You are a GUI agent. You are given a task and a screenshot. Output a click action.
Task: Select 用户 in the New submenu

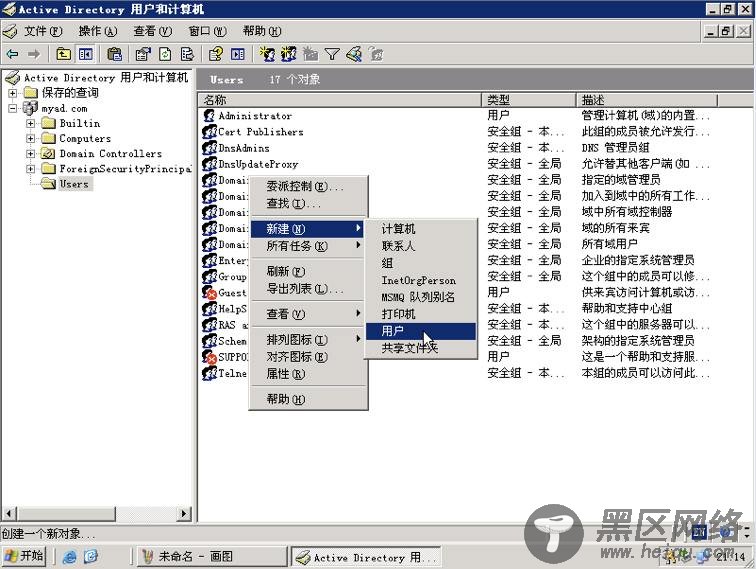(421, 331)
